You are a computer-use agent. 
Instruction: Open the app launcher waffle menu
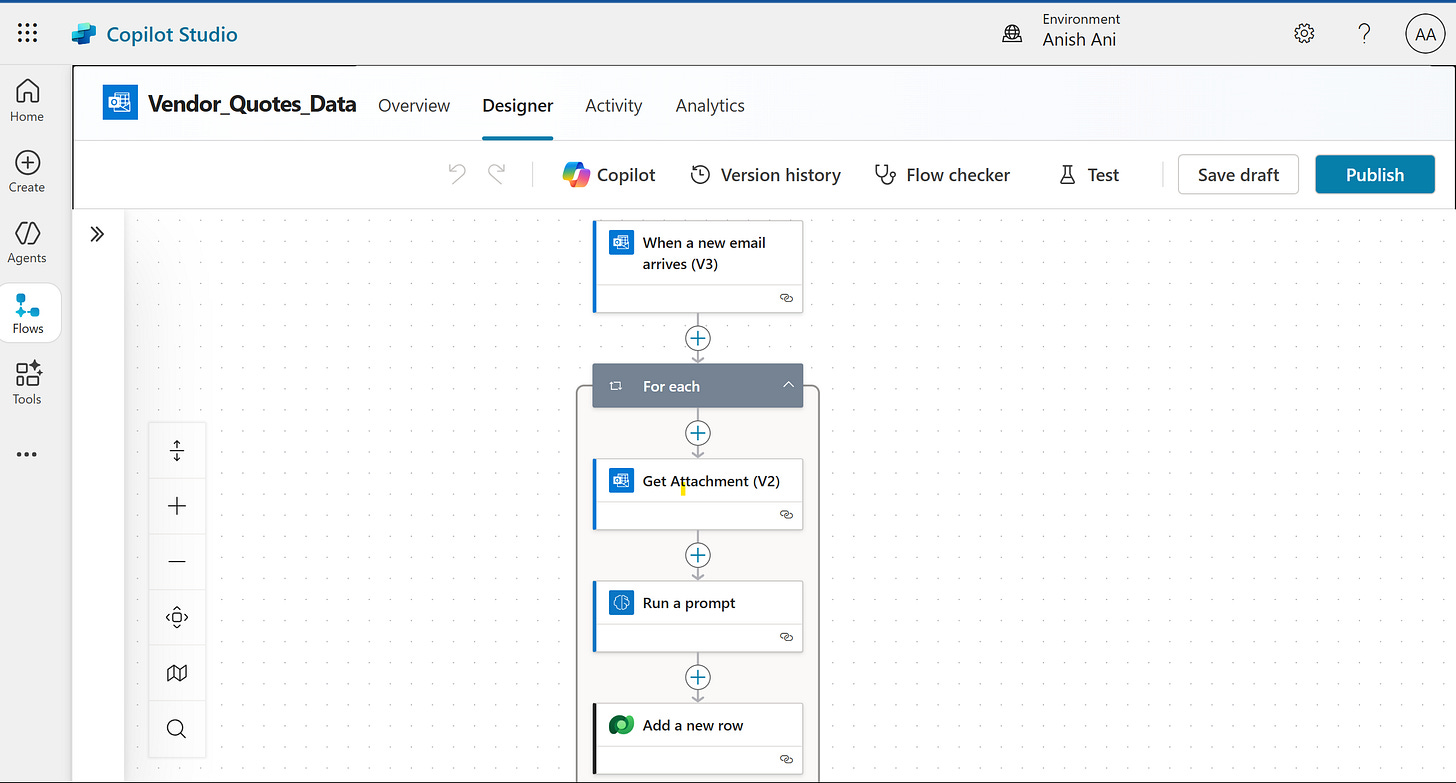[x=28, y=34]
